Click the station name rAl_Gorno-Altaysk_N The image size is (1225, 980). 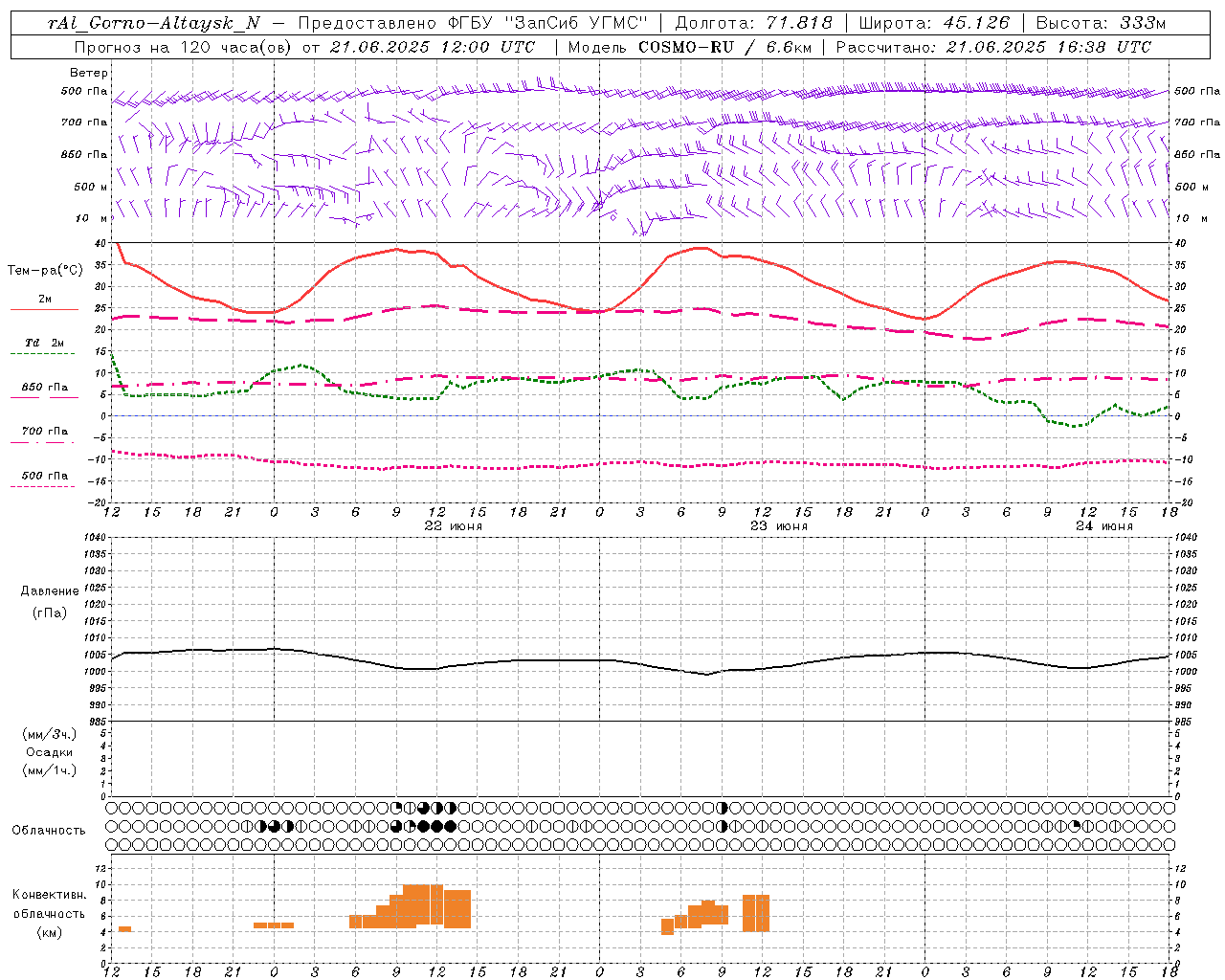(154, 23)
